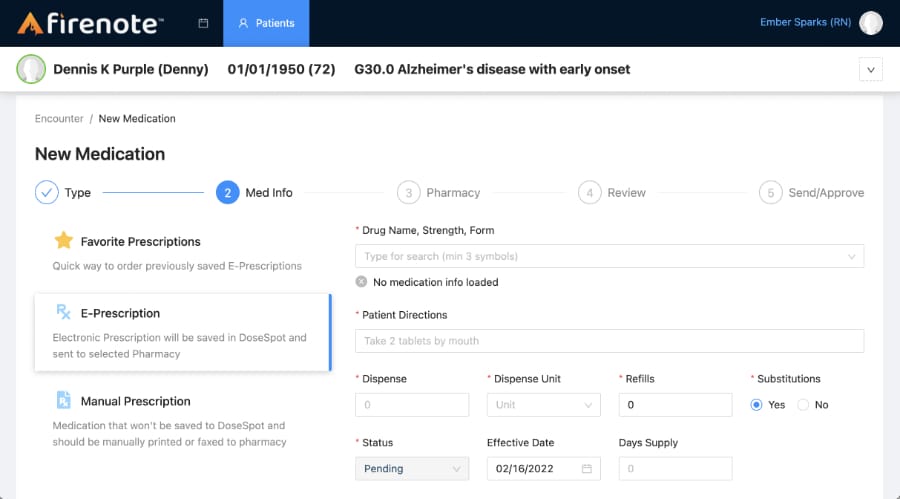Click the Firenote logo

(90, 24)
